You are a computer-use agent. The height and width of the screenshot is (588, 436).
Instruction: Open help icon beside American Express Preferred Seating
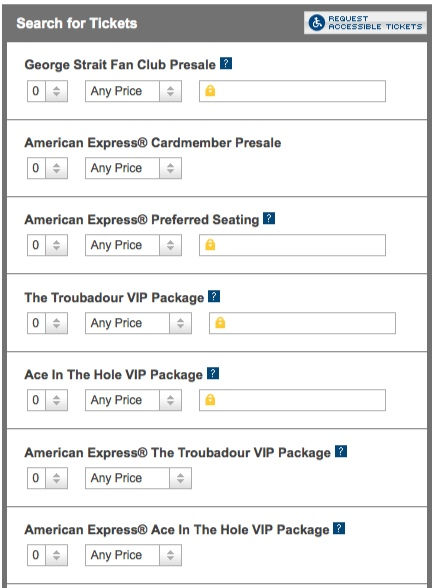[x=269, y=218]
